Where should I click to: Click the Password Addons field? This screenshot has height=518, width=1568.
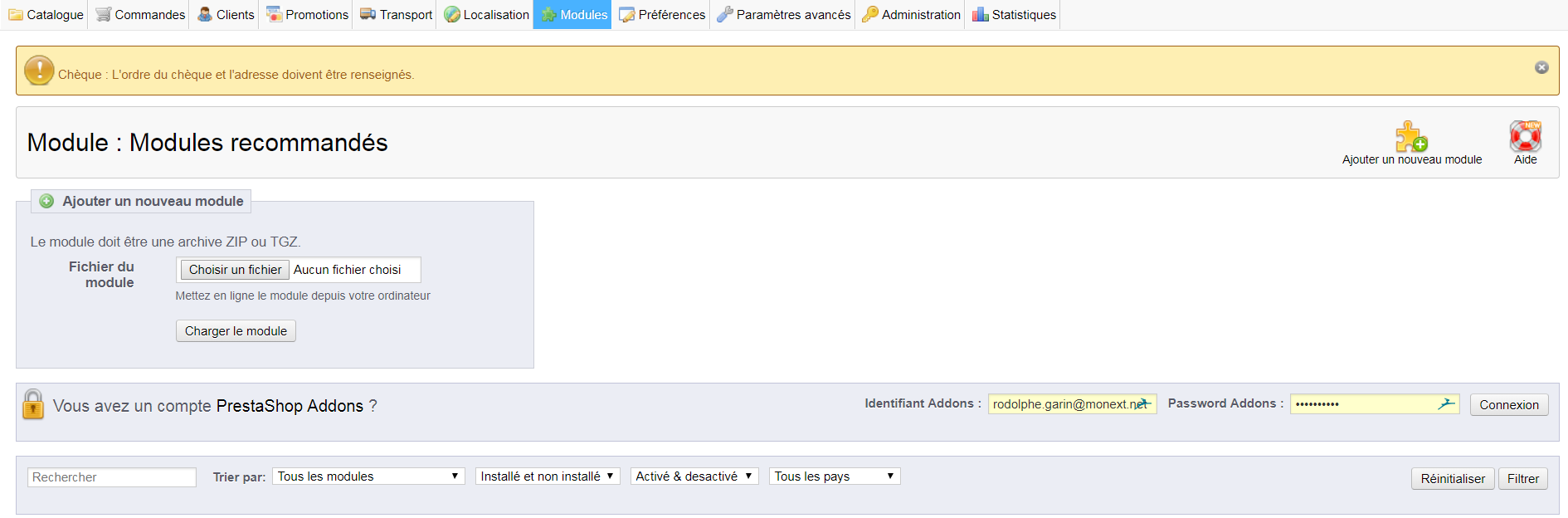point(1365,404)
